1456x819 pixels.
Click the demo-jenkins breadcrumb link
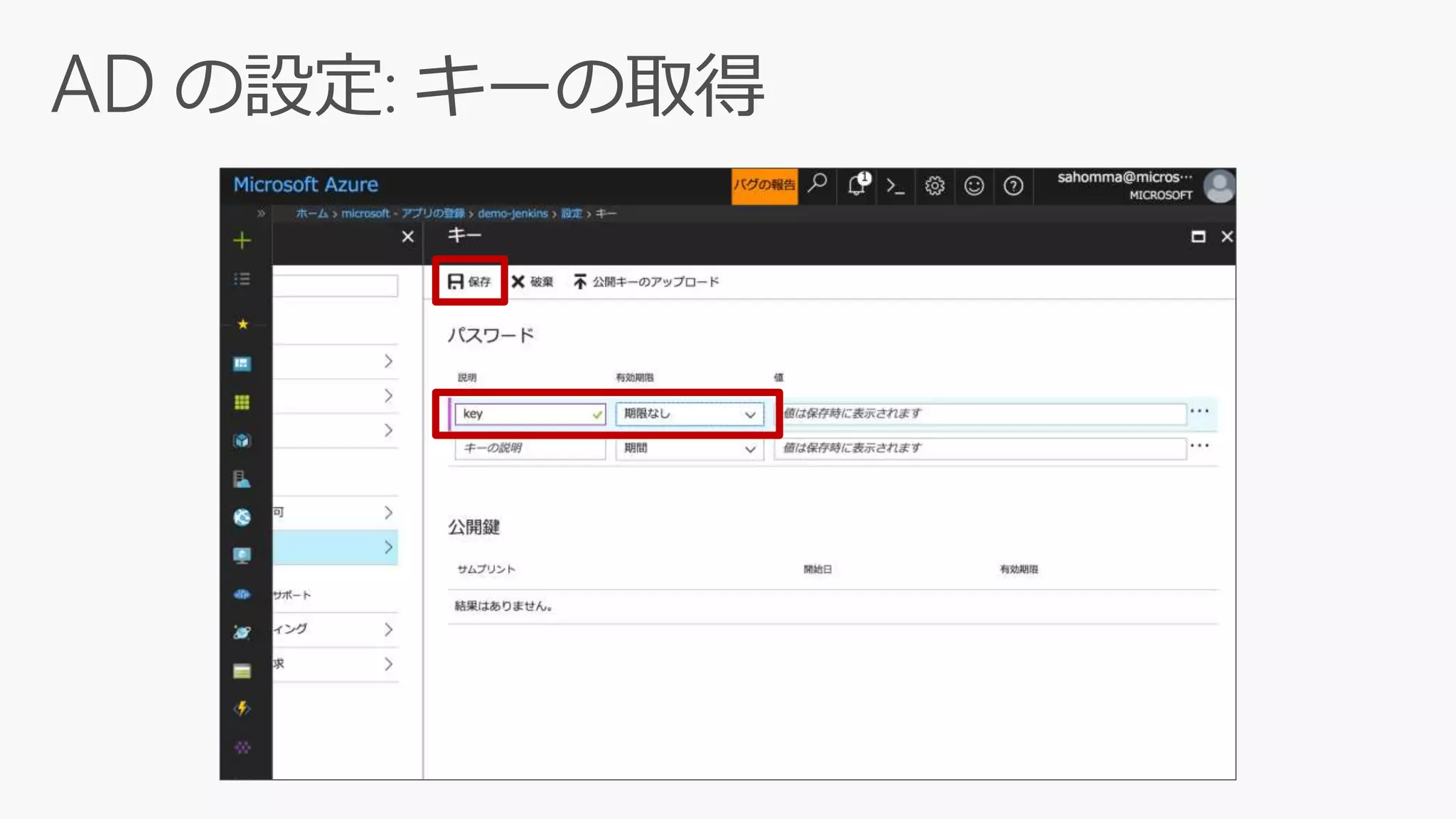tap(512, 213)
